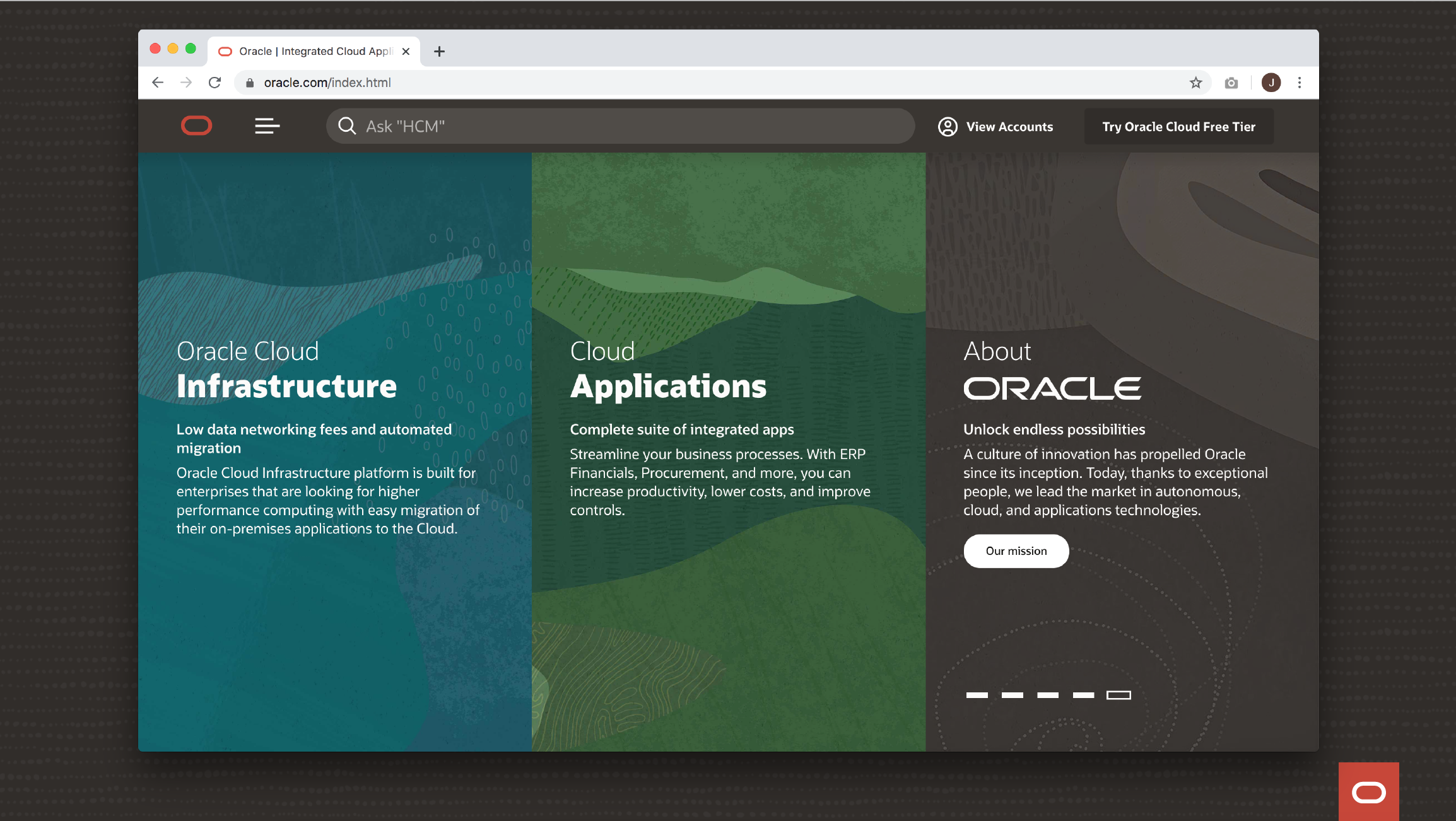This screenshot has width=1456, height=821.
Task: Click the Our mission button
Action: pos(1016,551)
